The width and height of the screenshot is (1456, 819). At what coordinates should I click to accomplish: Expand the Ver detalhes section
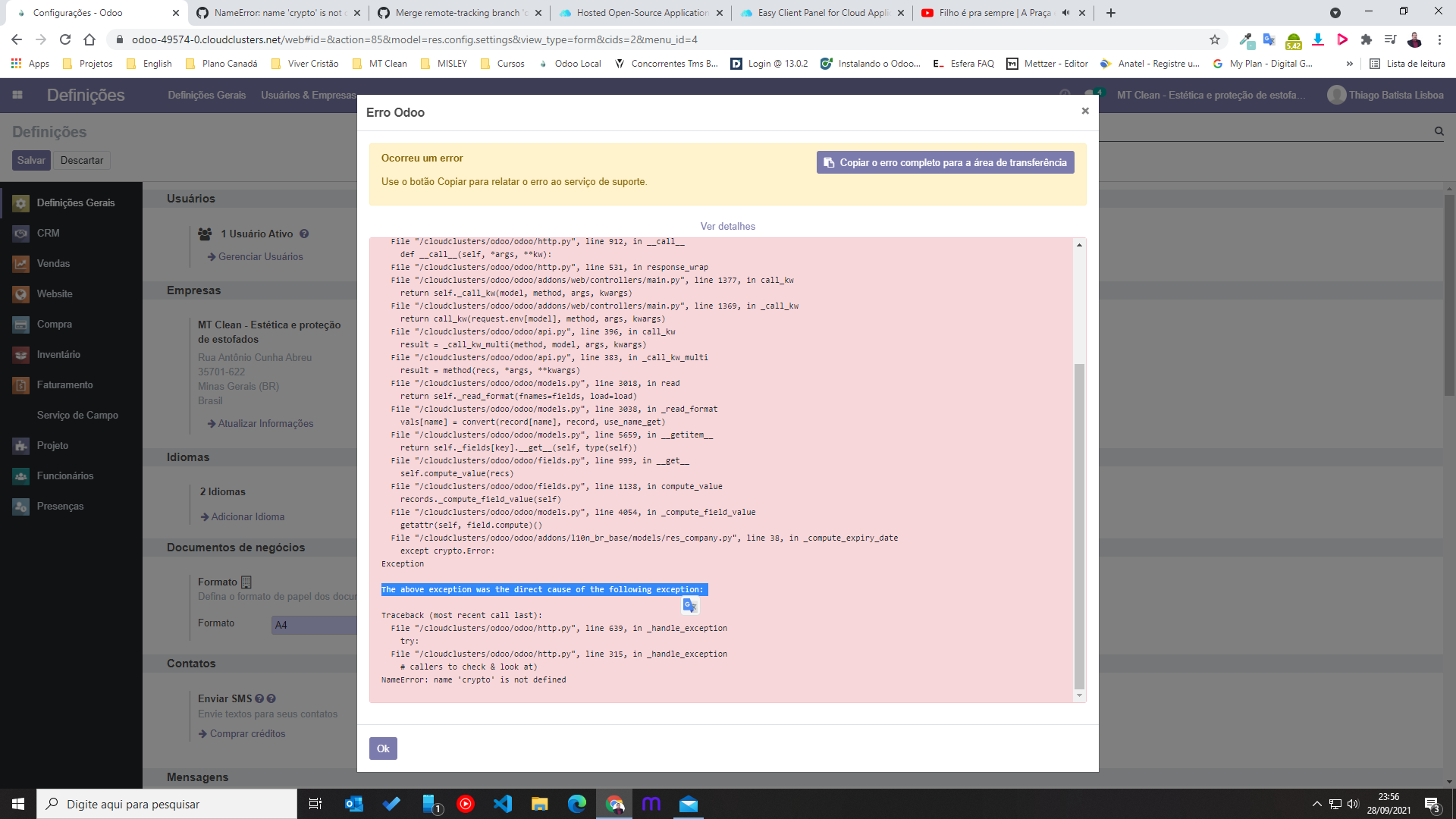tap(727, 226)
